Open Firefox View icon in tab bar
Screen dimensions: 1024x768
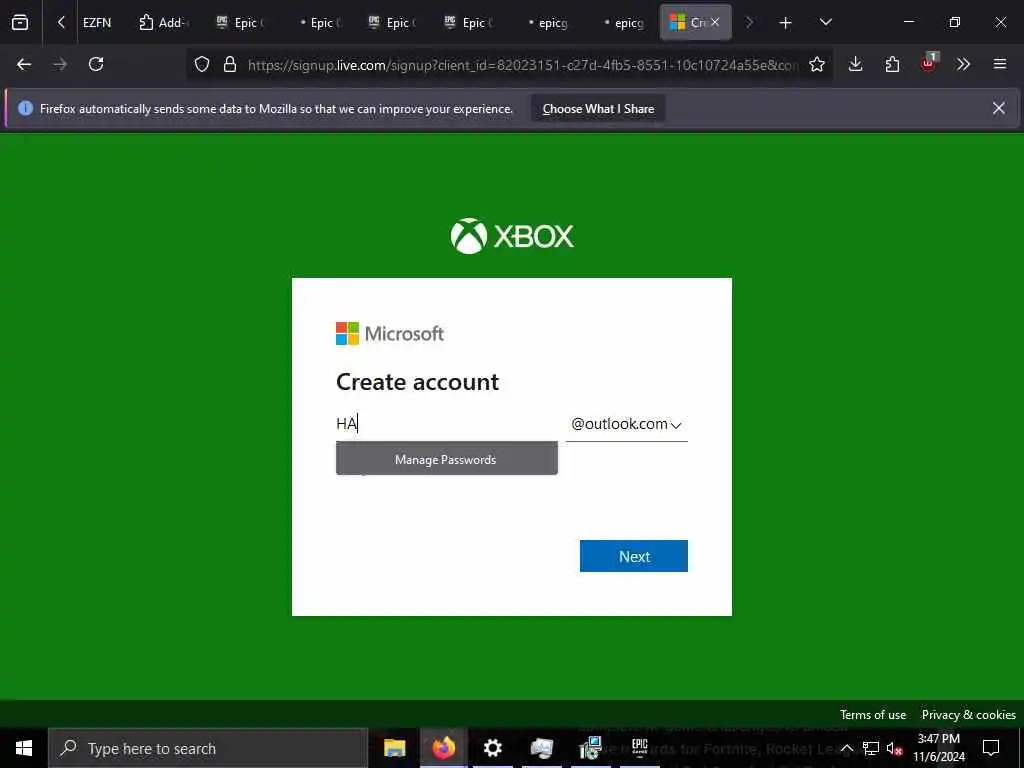[x=20, y=22]
